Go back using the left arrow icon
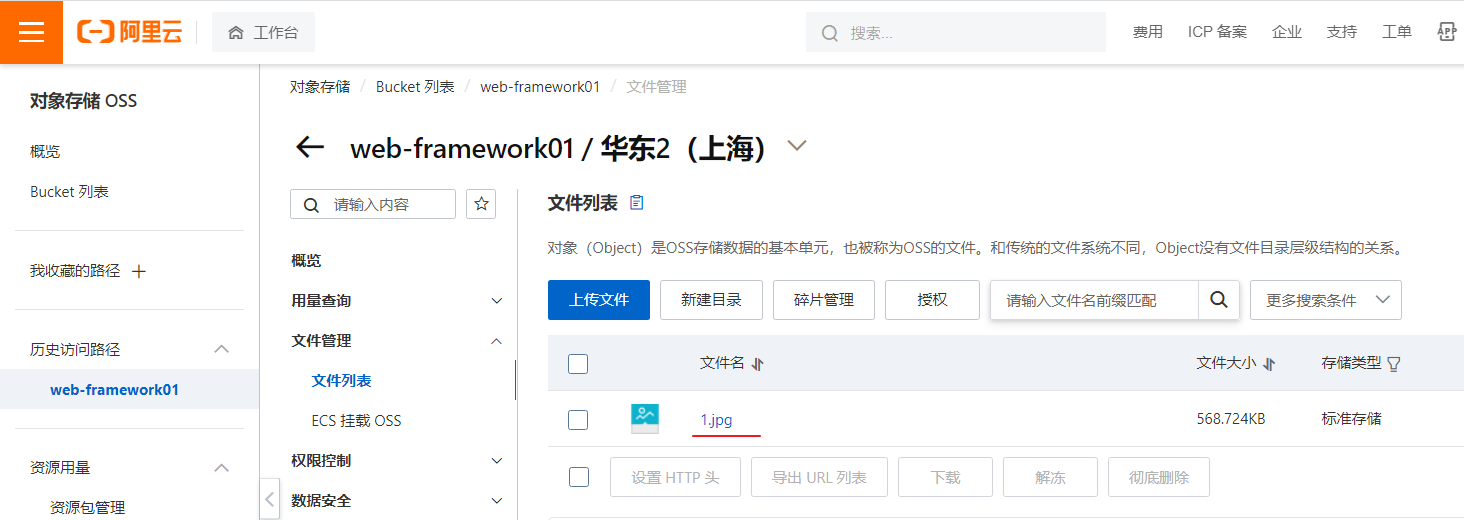 310,148
